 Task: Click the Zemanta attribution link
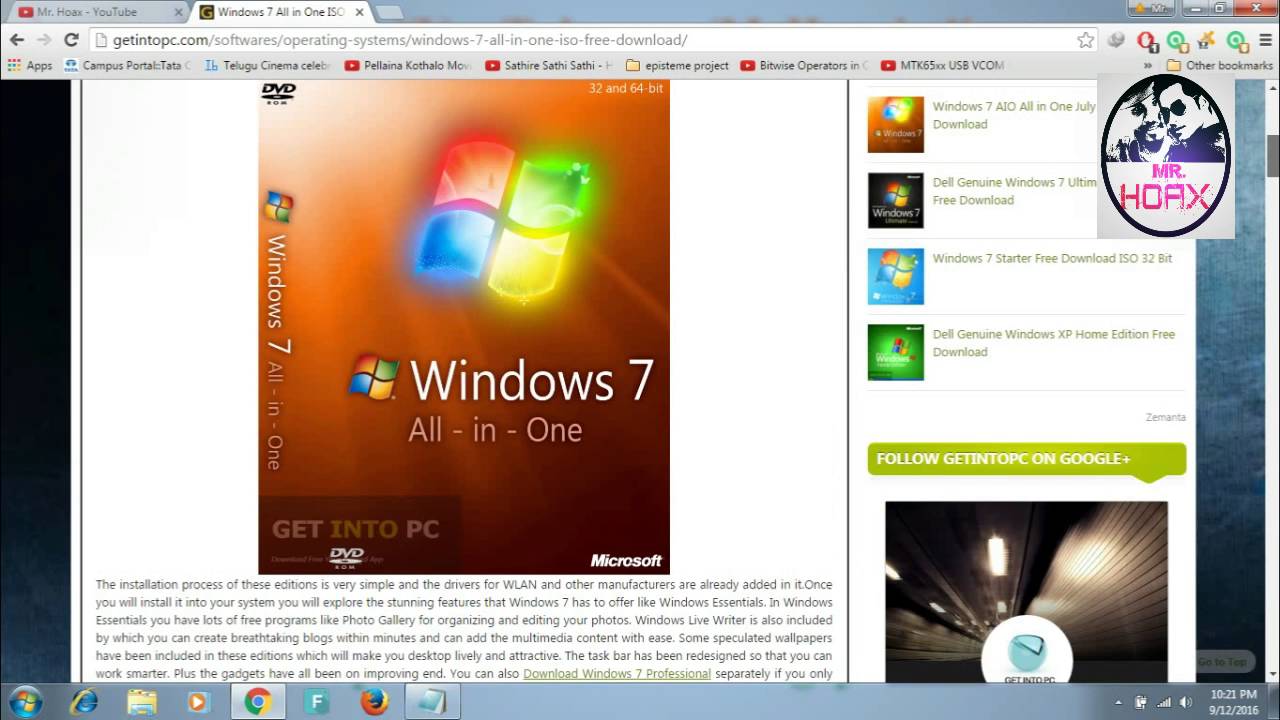coord(1165,417)
